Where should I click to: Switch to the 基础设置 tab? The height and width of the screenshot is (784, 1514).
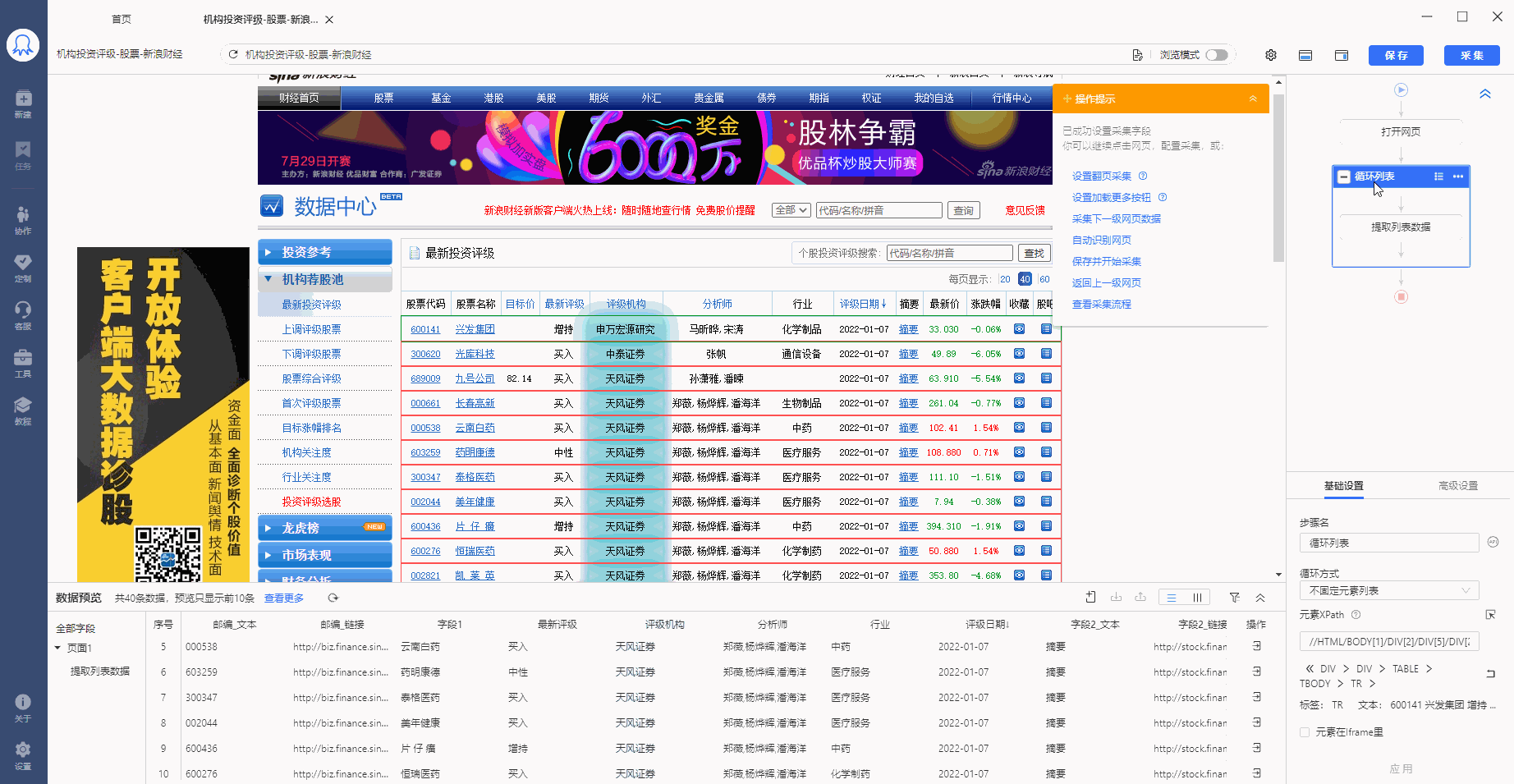[x=1344, y=486]
